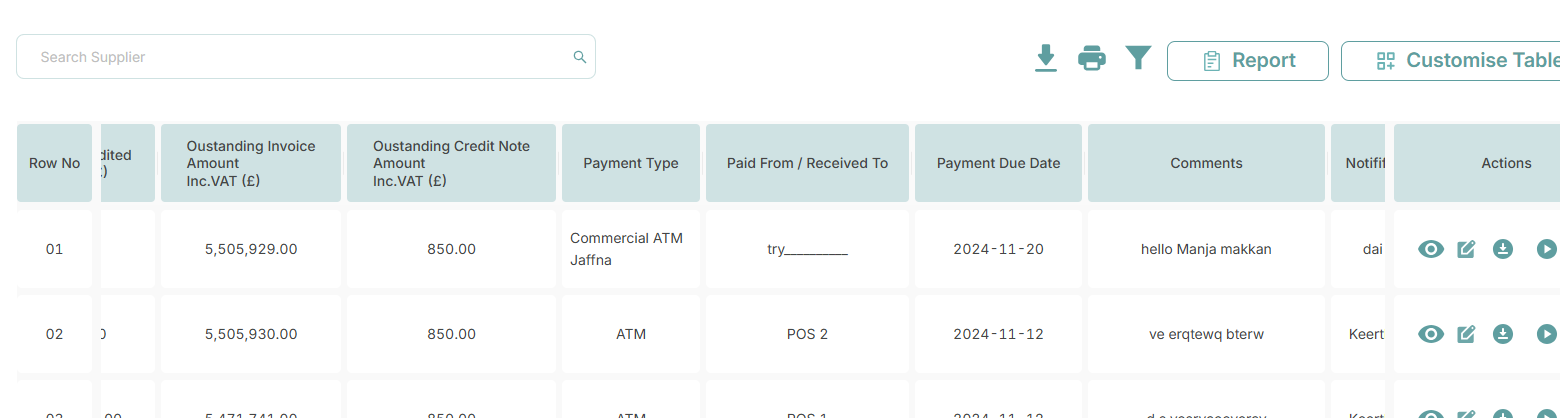Image resolution: width=1560 pixels, height=418 pixels.
Task: Sort by the Payment Due Date column header
Action: coord(998,163)
